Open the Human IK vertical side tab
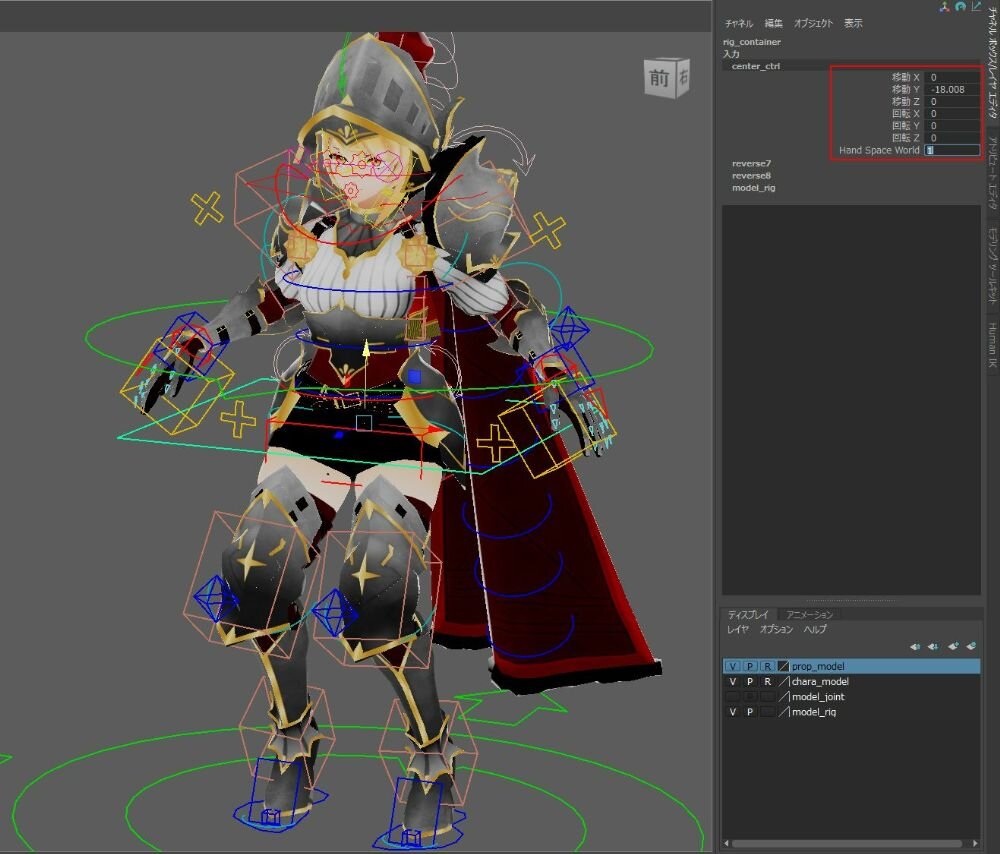This screenshot has width=1000, height=854. (992, 345)
